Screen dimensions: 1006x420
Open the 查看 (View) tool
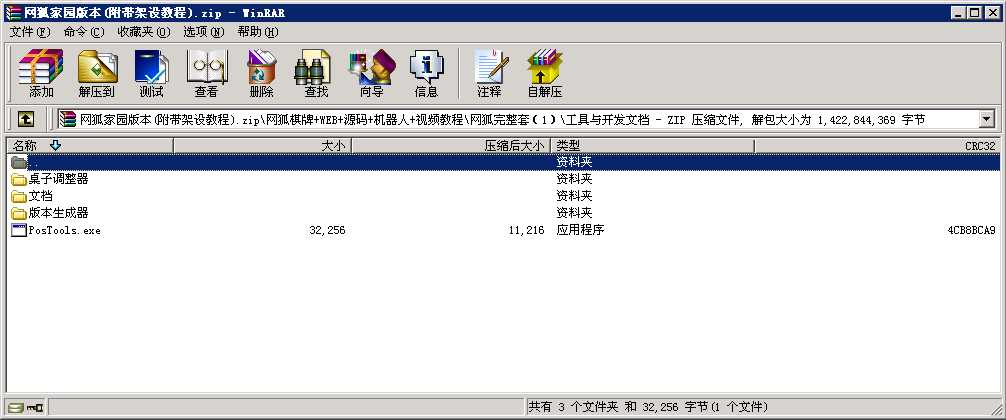click(207, 67)
